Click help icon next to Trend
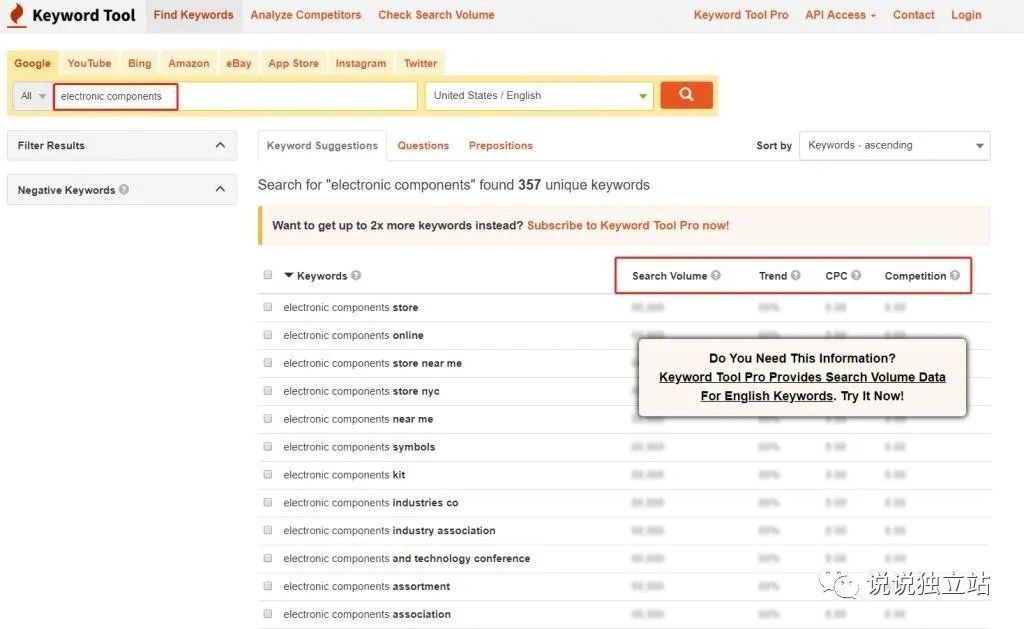Image resolution: width=1024 pixels, height=629 pixels. [x=795, y=276]
